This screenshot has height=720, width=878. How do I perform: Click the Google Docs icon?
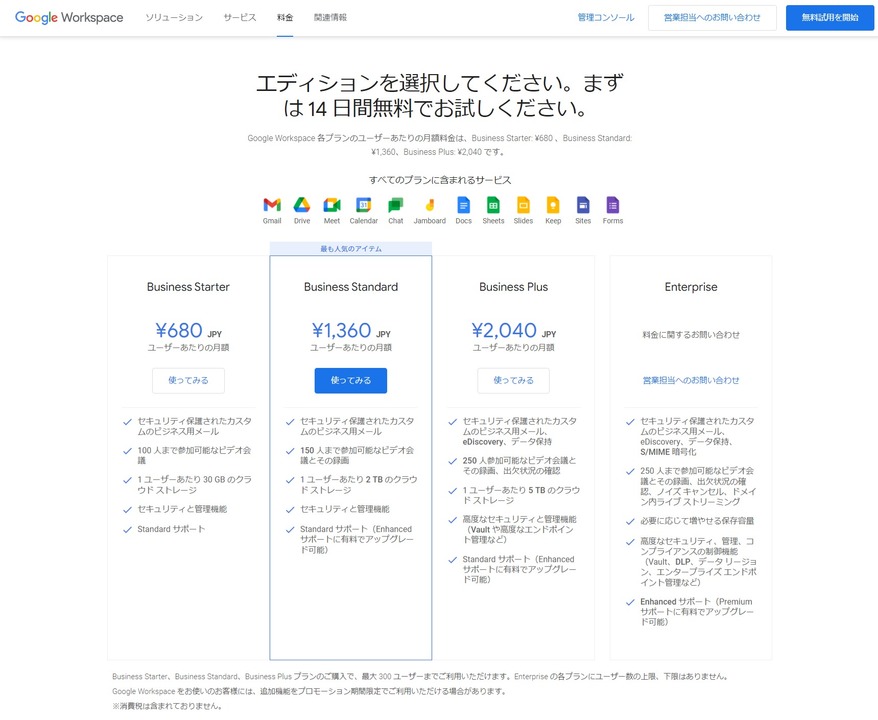click(463, 205)
